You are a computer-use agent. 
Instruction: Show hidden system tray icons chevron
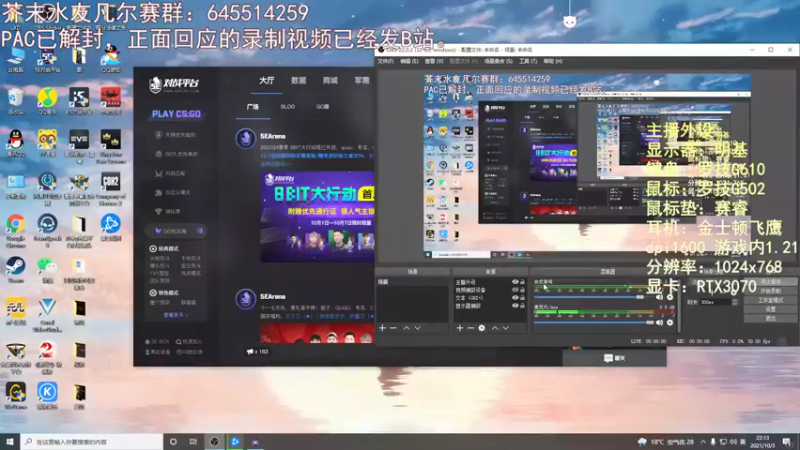(703, 442)
